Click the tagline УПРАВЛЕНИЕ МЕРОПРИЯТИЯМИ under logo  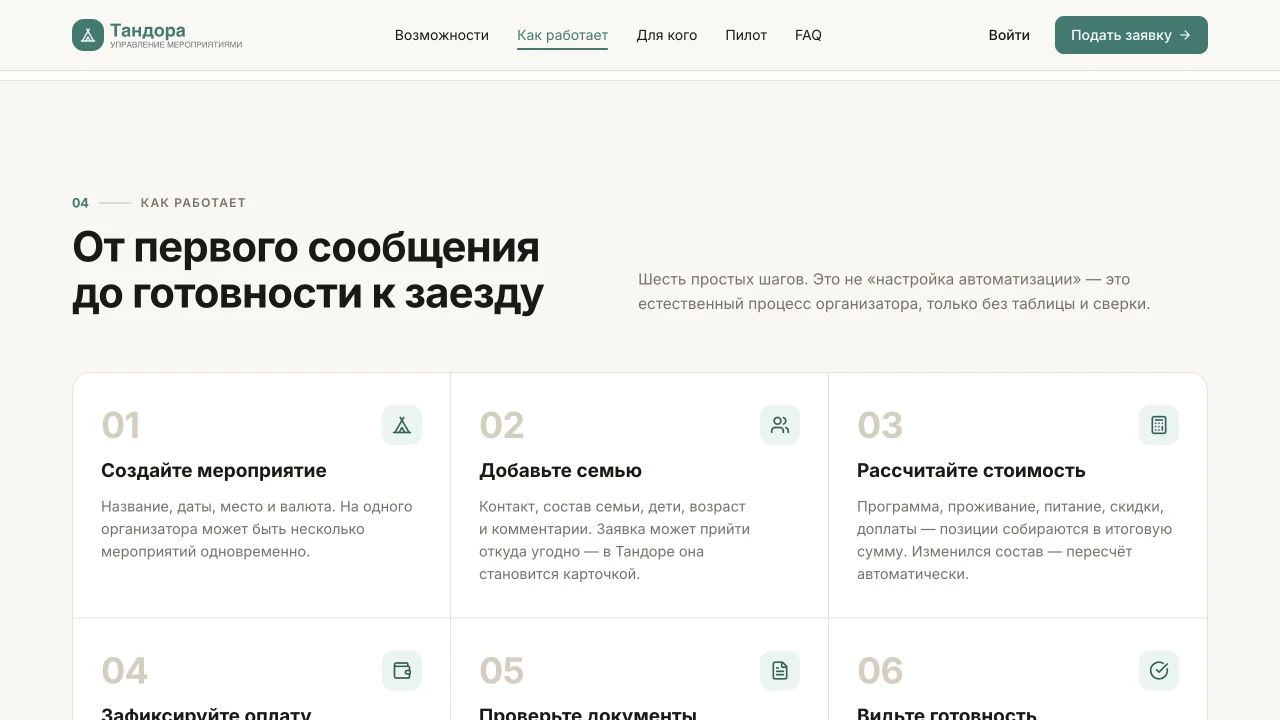(x=176, y=45)
